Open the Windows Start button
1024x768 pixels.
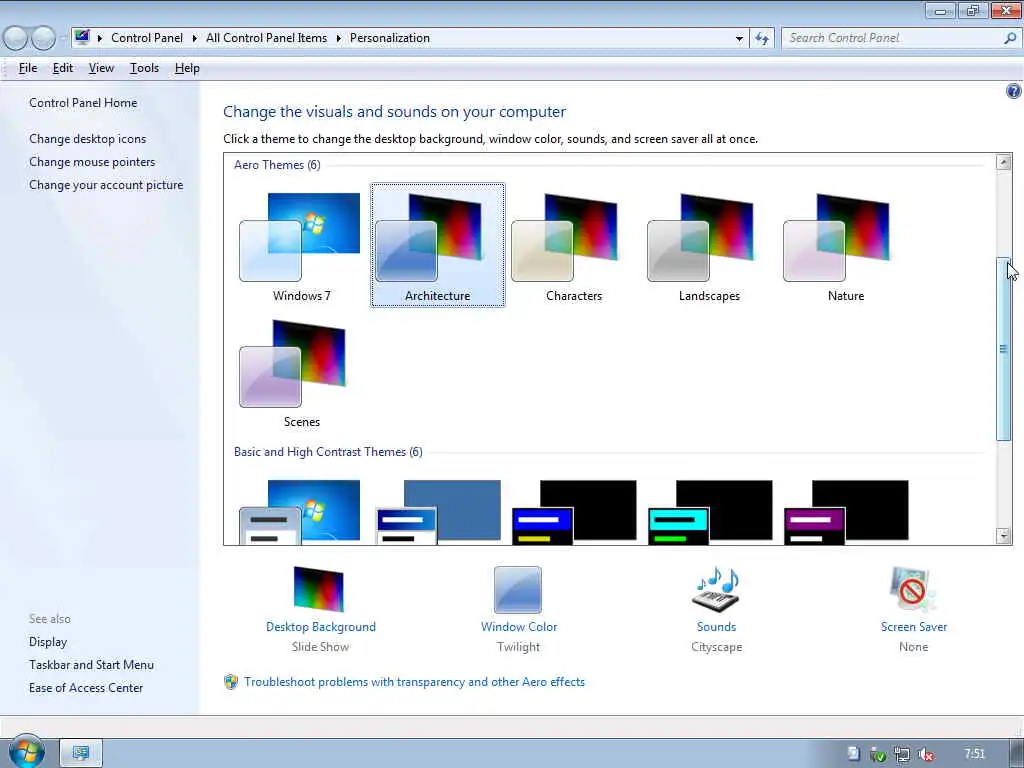click(x=26, y=751)
